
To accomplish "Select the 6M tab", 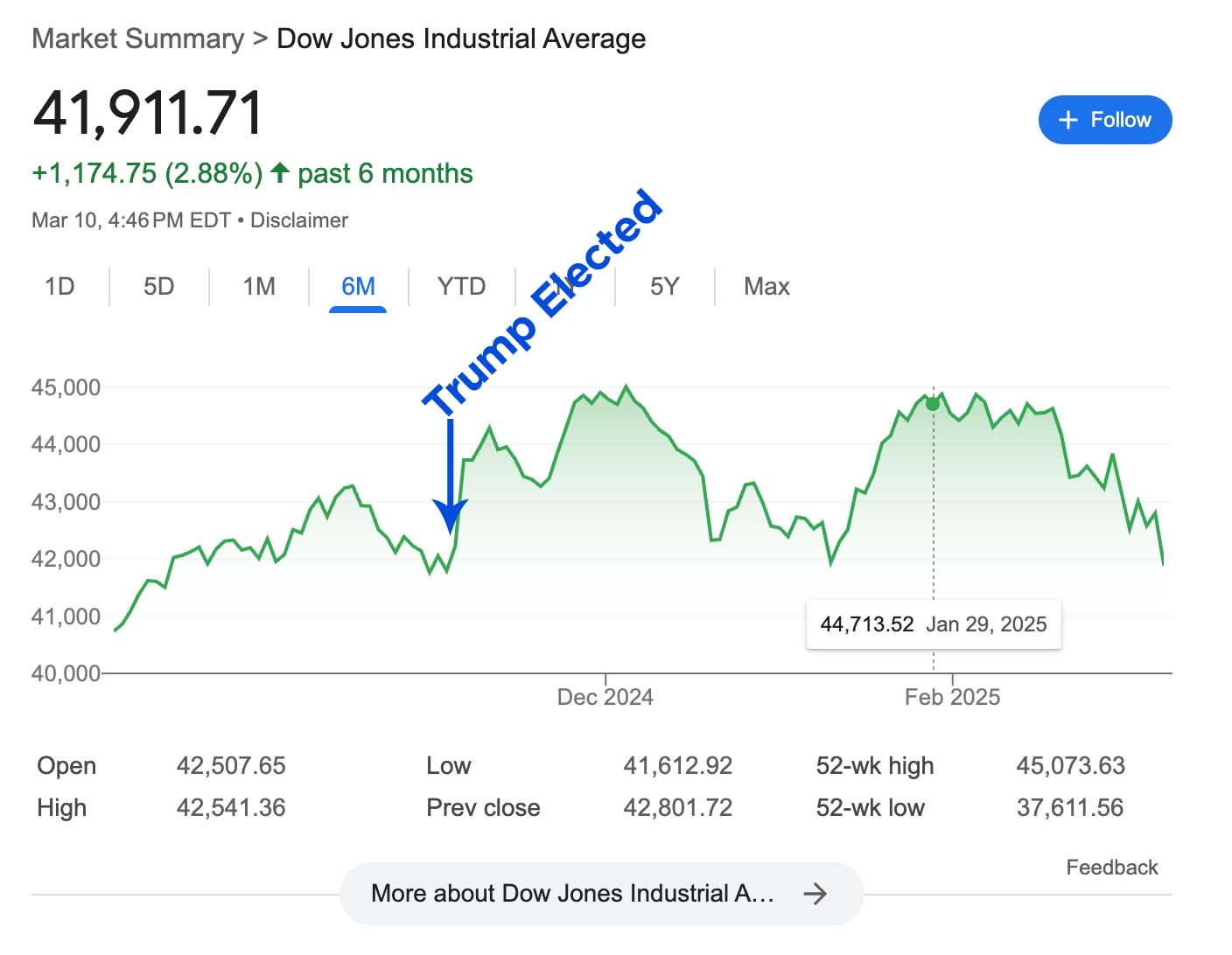I will pyautogui.click(x=358, y=287).
